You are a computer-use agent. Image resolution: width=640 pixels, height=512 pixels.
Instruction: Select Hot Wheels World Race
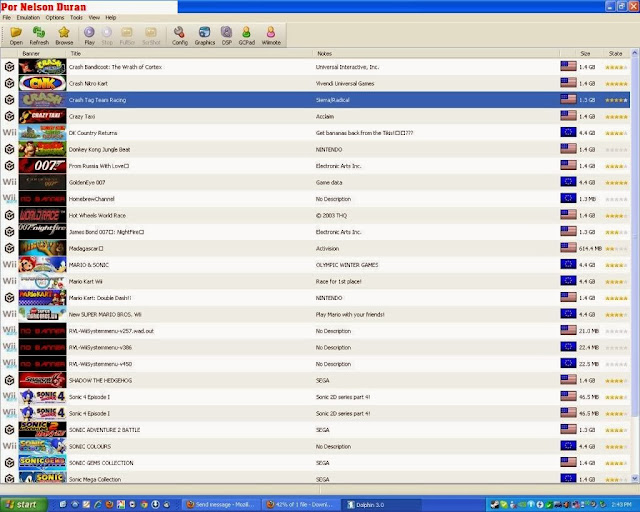[97, 216]
